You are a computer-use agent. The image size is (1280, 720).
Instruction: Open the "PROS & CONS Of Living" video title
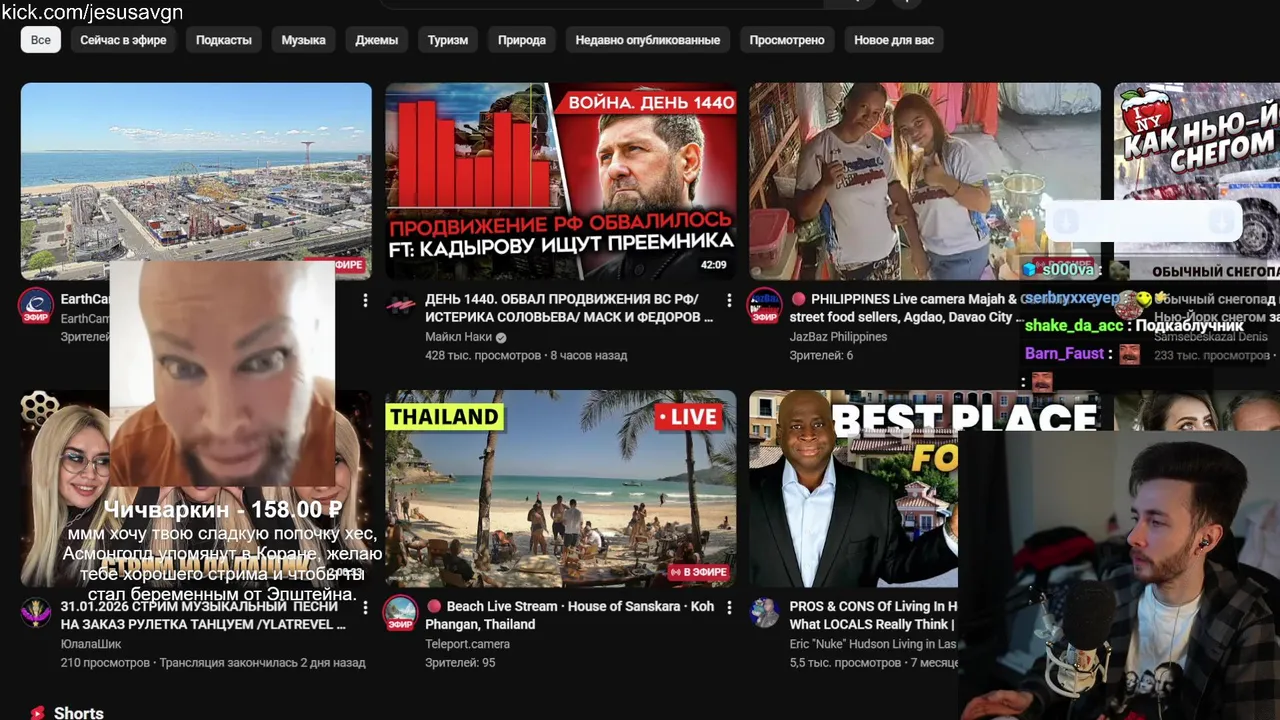(x=873, y=615)
